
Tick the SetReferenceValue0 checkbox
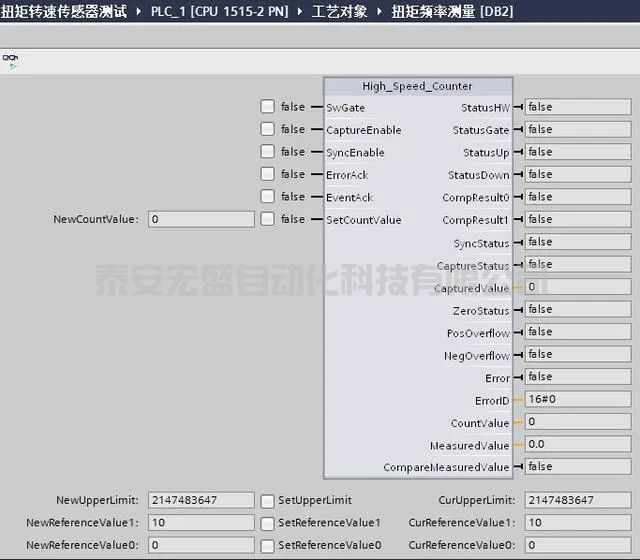pyautogui.click(x=267, y=545)
